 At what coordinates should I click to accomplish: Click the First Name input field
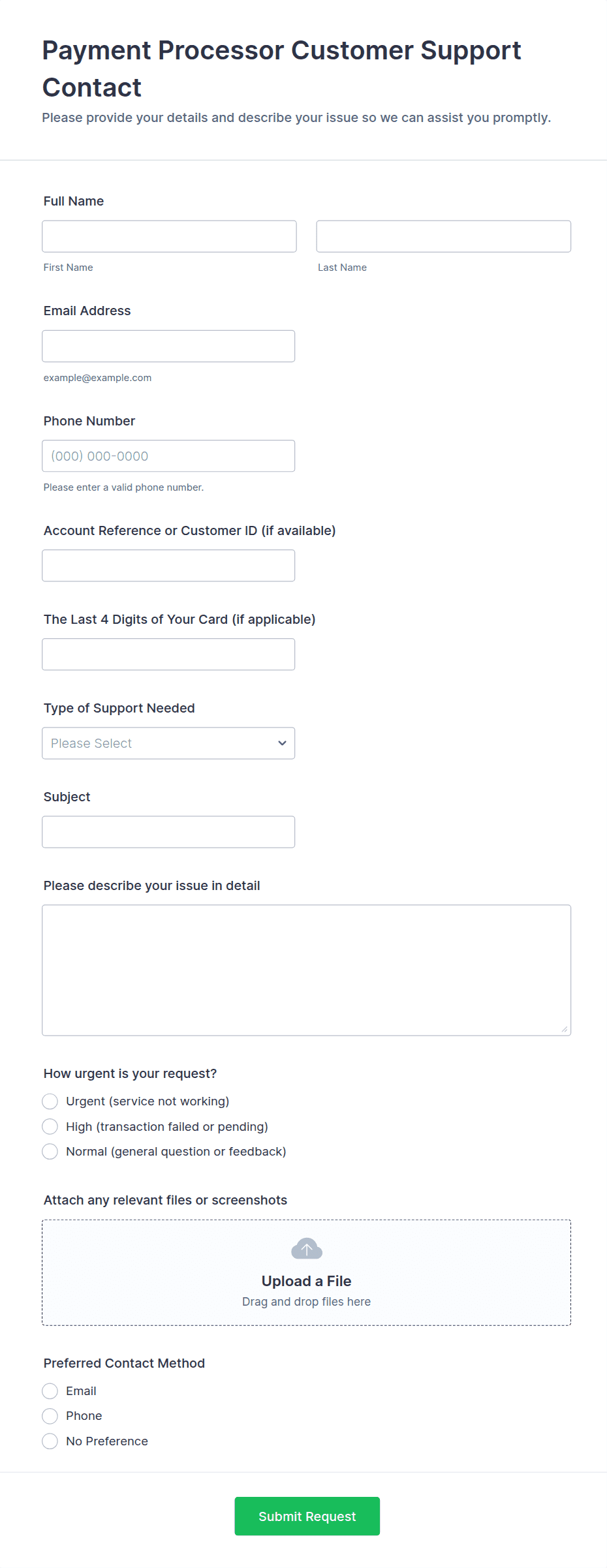click(x=169, y=236)
